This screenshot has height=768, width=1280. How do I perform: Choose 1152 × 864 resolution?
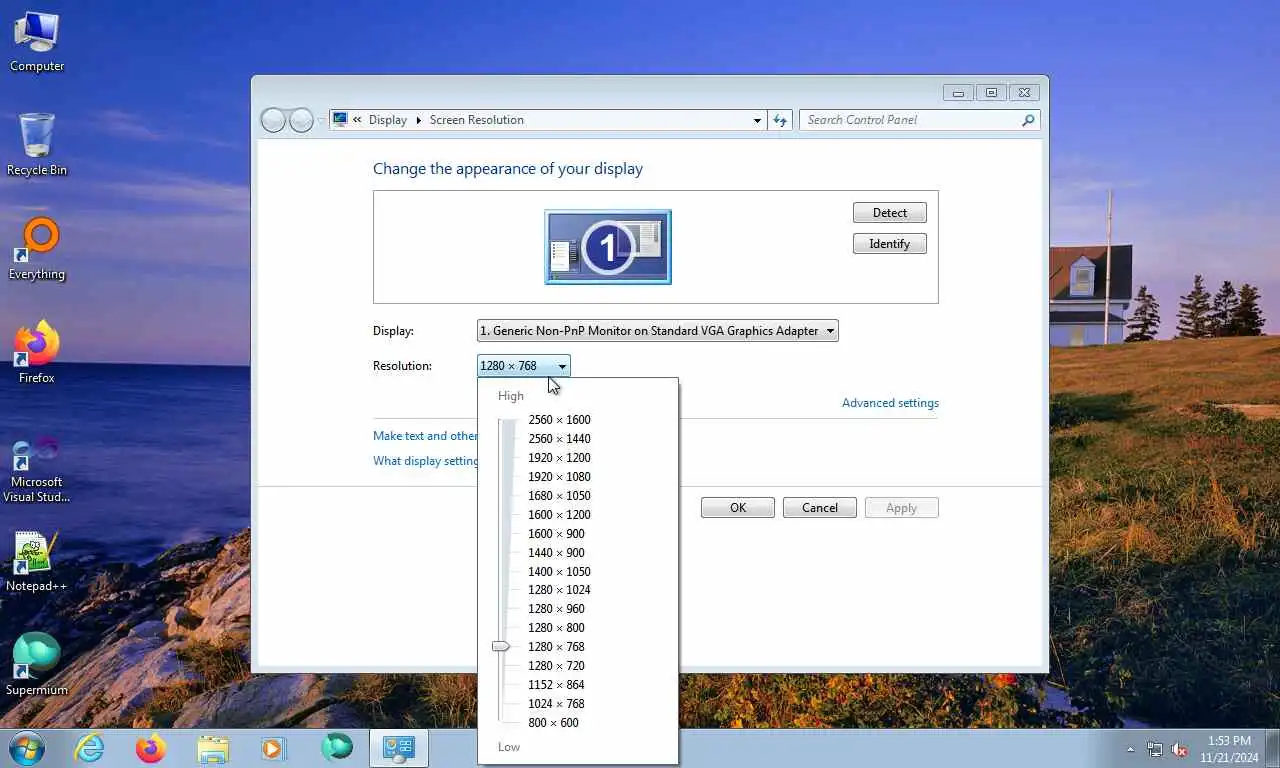pyautogui.click(x=556, y=685)
